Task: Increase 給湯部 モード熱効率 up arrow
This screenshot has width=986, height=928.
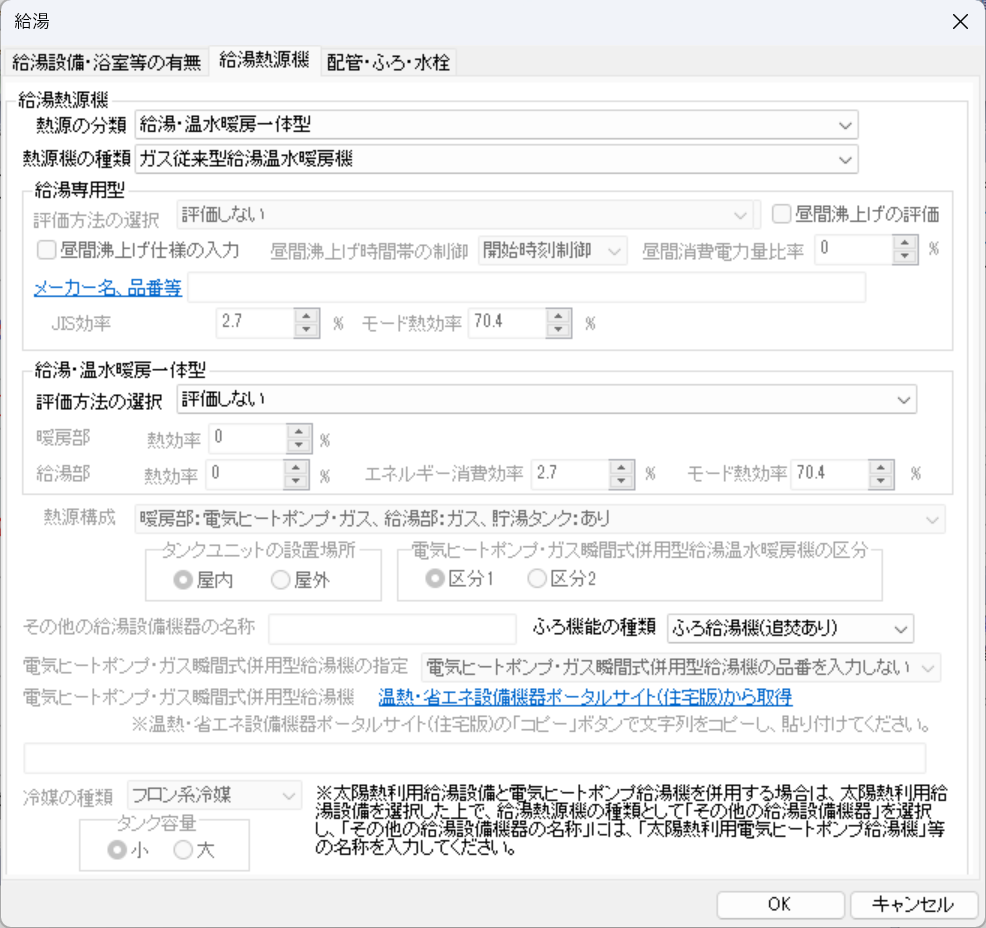Action: [x=881, y=468]
